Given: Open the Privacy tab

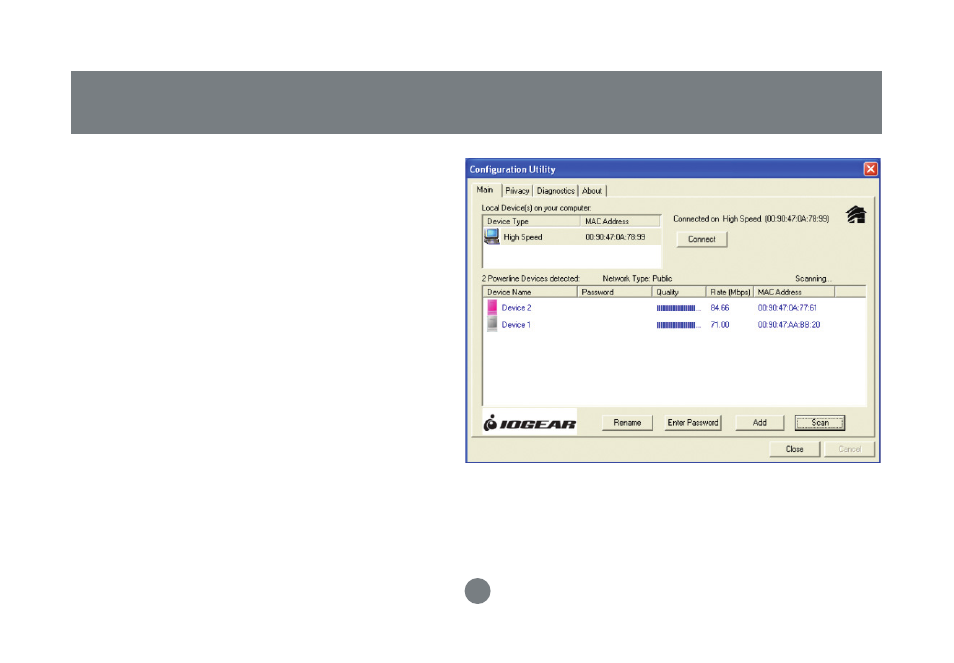Looking at the screenshot, I should [x=517, y=191].
